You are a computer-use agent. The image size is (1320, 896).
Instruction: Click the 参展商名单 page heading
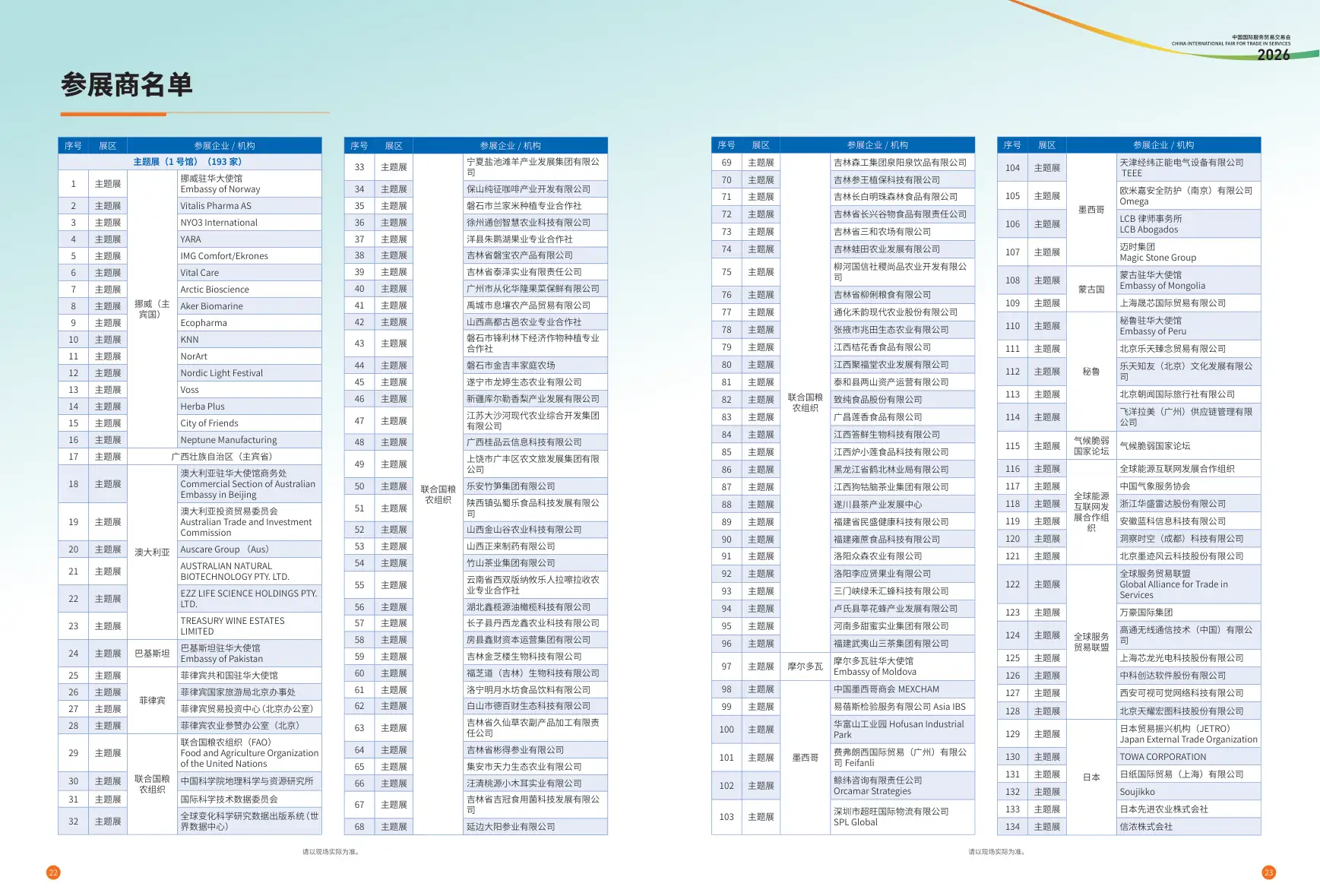coord(127,85)
